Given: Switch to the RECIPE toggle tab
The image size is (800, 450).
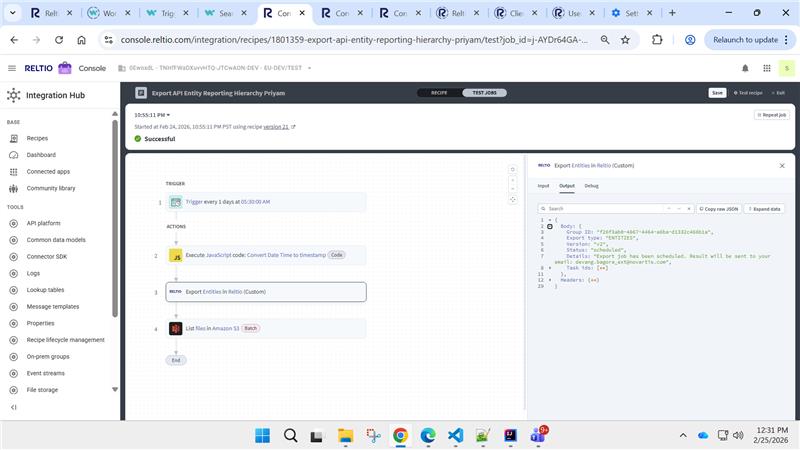Looking at the screenshot, I should [439, 93].
